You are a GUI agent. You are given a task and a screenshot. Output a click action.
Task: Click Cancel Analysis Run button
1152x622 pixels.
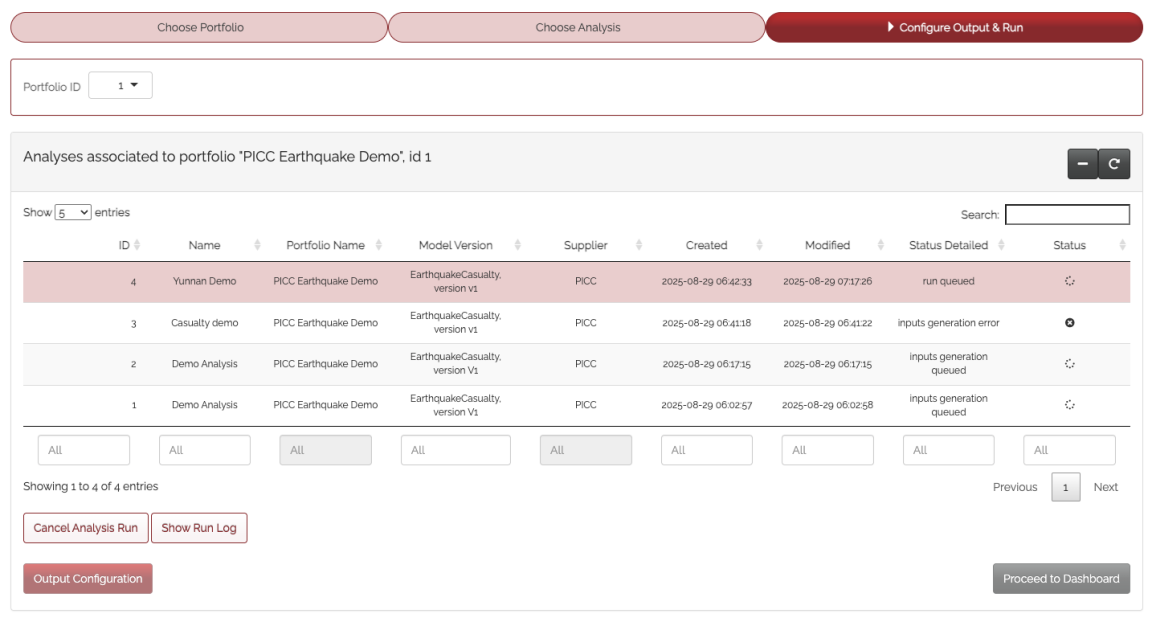click(x=86, y=528)
